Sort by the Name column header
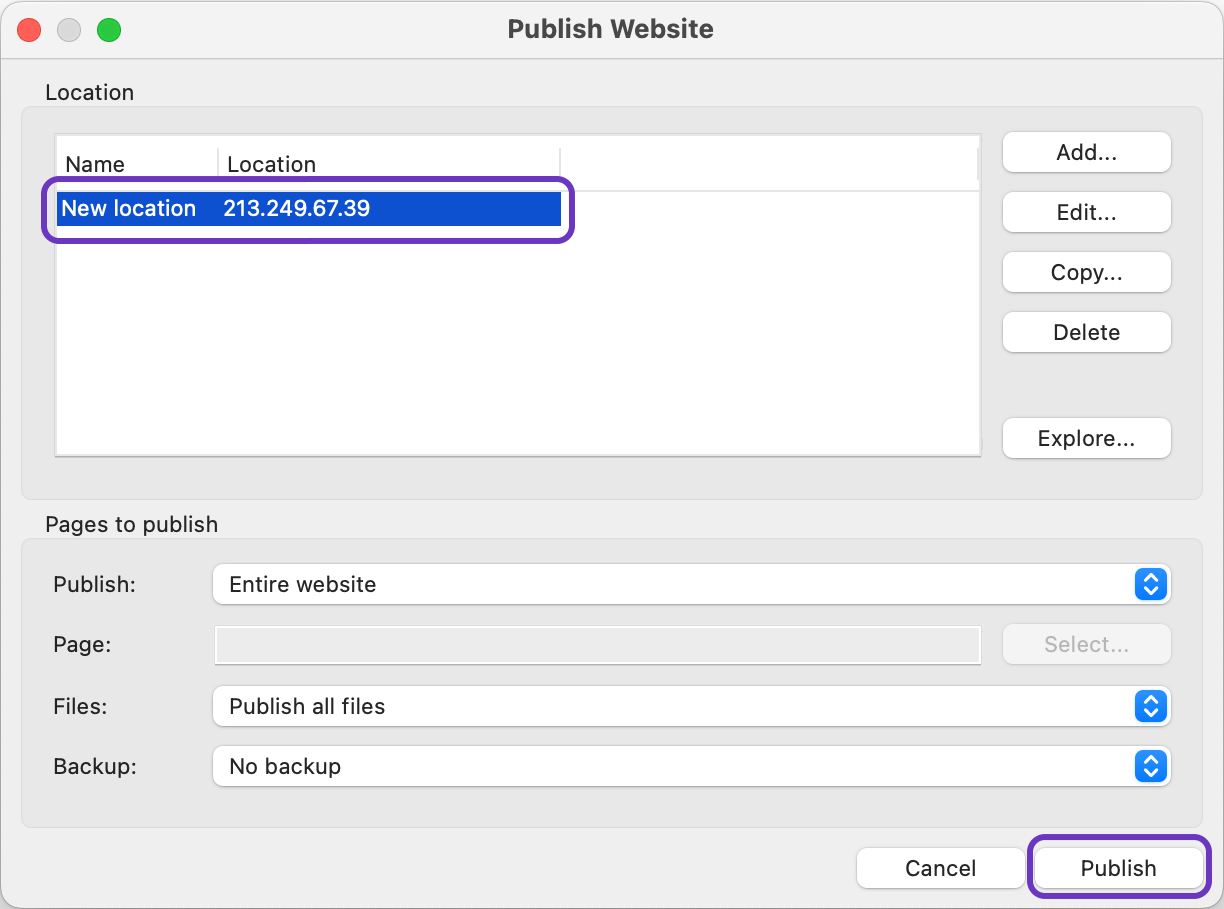 tap(137, 164)
